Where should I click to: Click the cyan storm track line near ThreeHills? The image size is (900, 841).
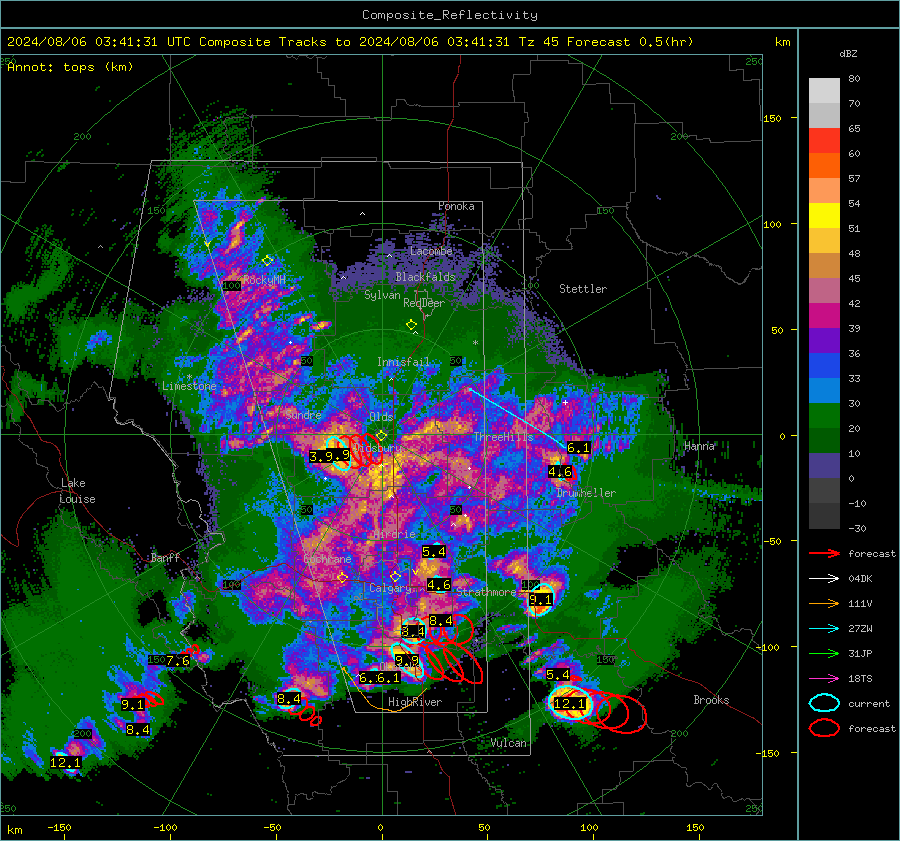(x=517, y=418)
